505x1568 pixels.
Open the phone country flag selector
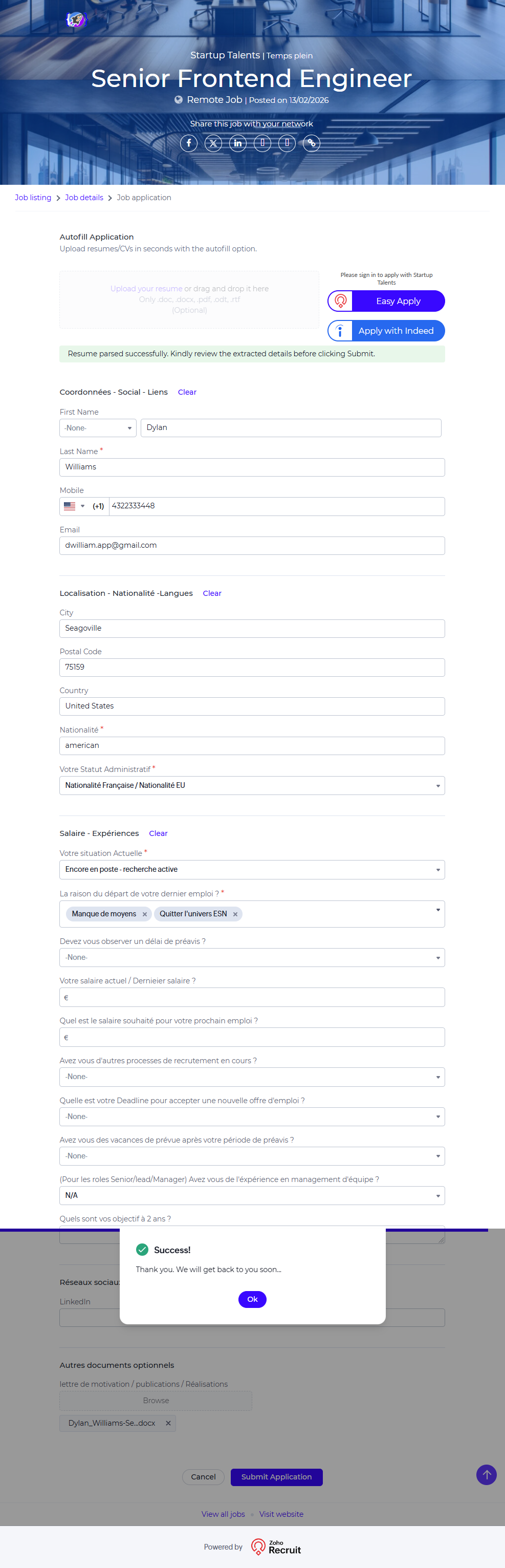pos(74,506)
